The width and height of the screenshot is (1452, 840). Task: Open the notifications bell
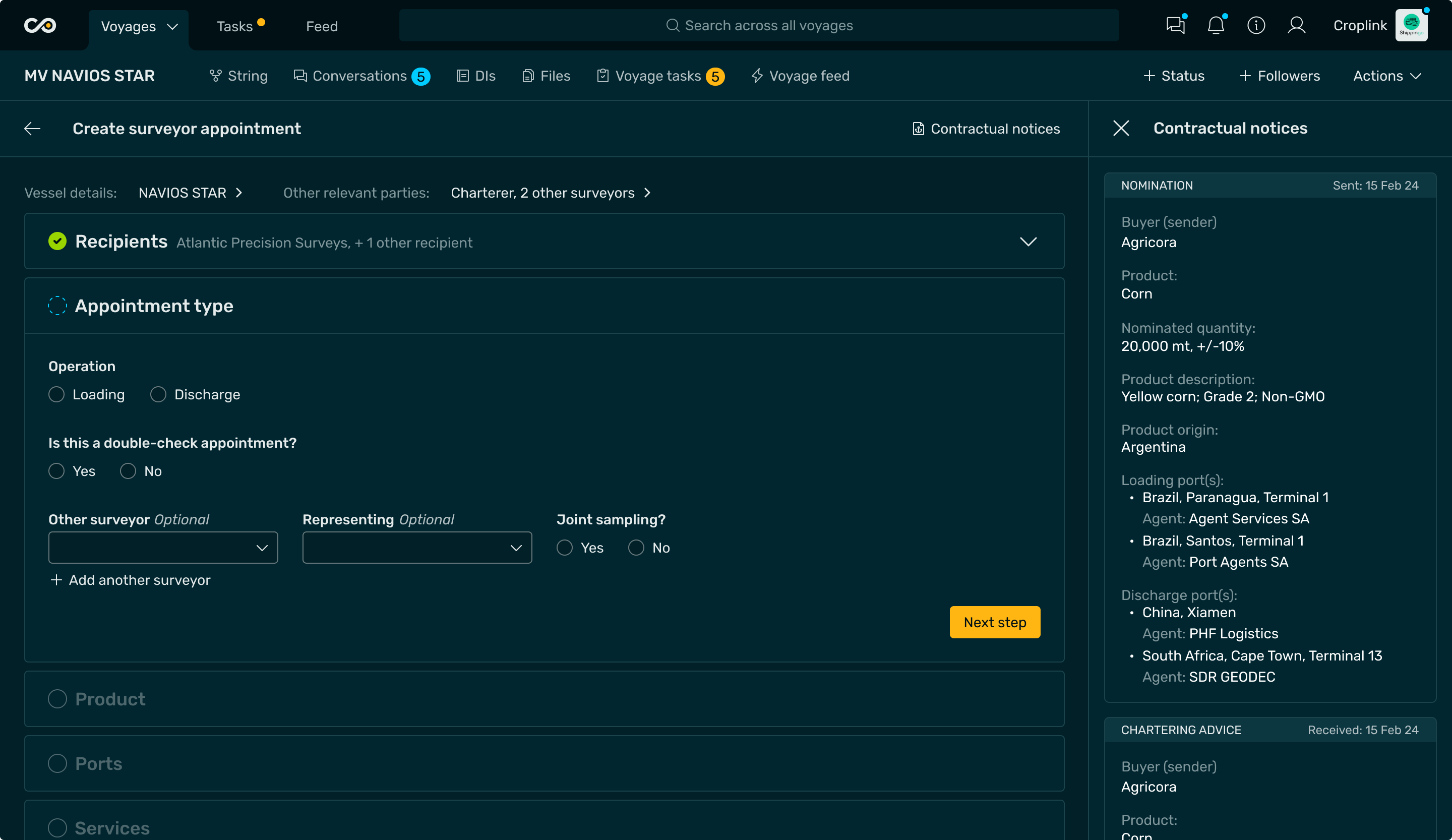tap(1215, 25)
